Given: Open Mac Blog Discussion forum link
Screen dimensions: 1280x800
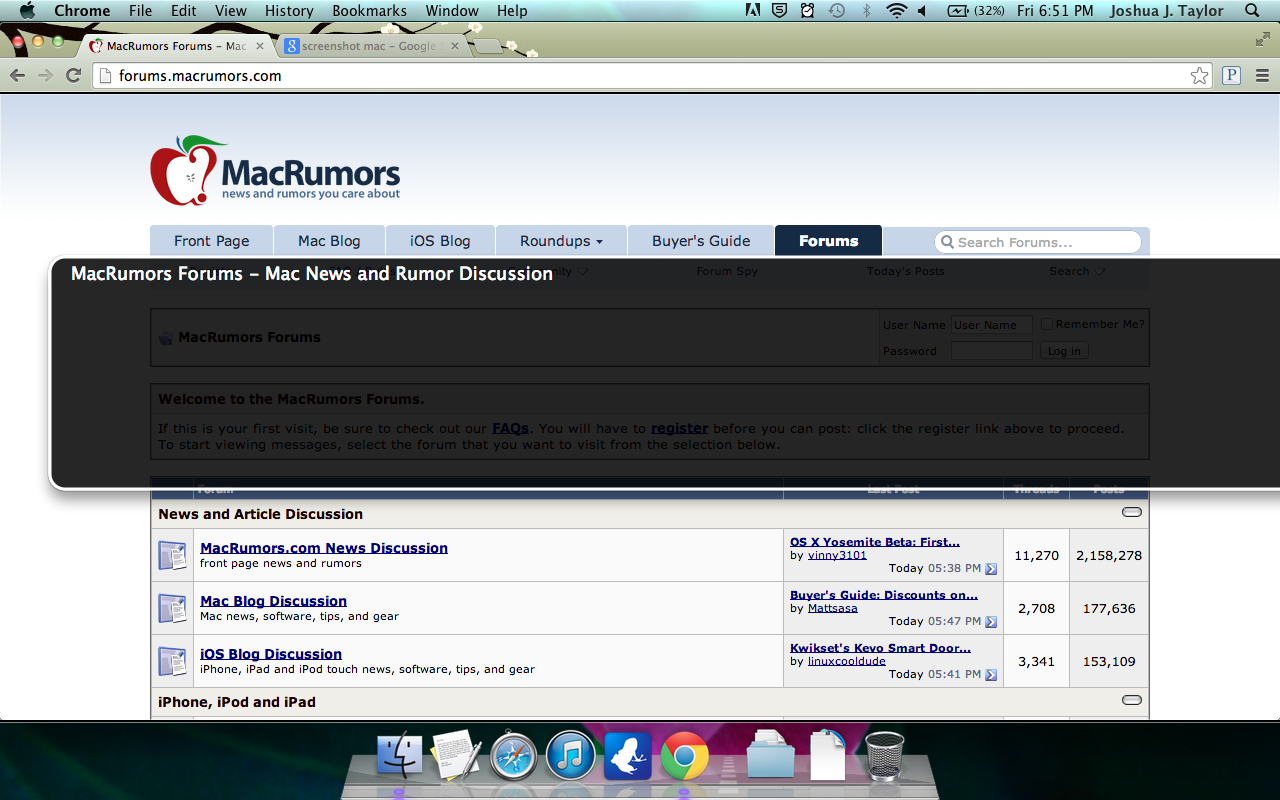Looking at the screenshot, I should point(273,601).
